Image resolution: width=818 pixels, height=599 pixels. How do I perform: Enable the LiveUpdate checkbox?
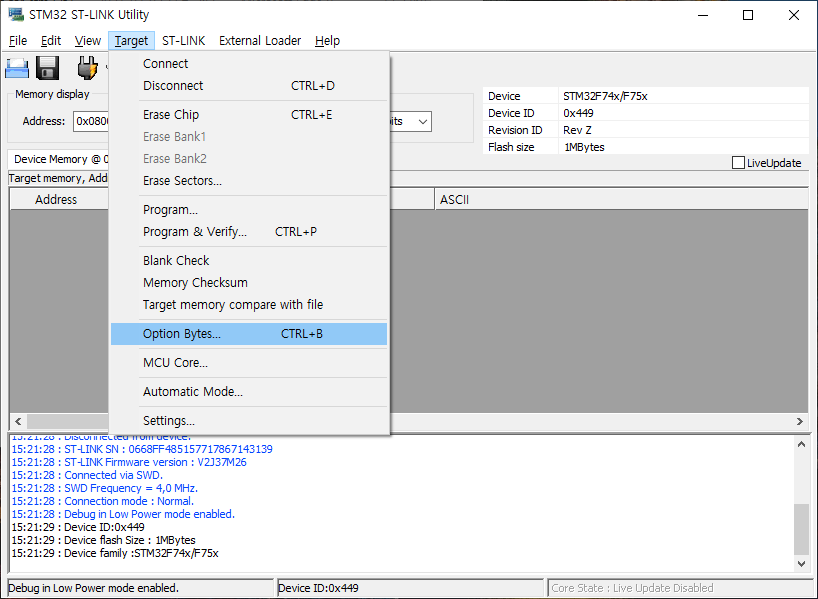tap(738, 163)
